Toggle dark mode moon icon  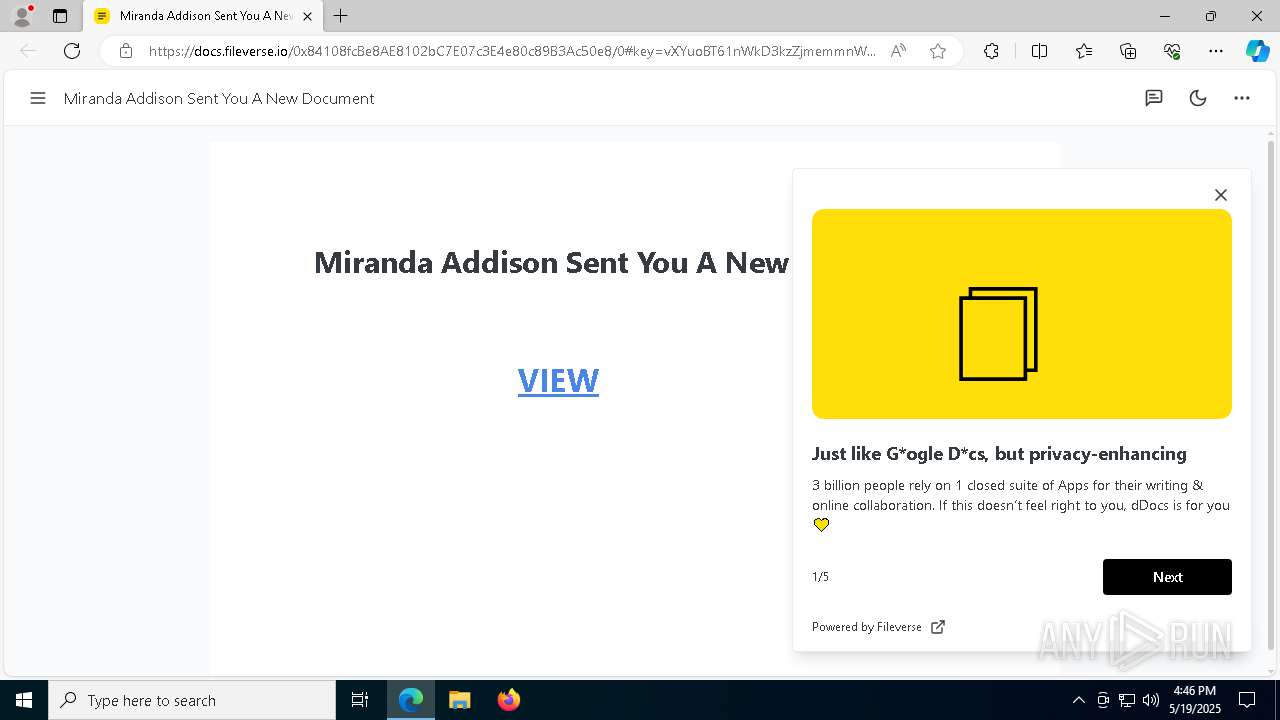[1198, 98]
